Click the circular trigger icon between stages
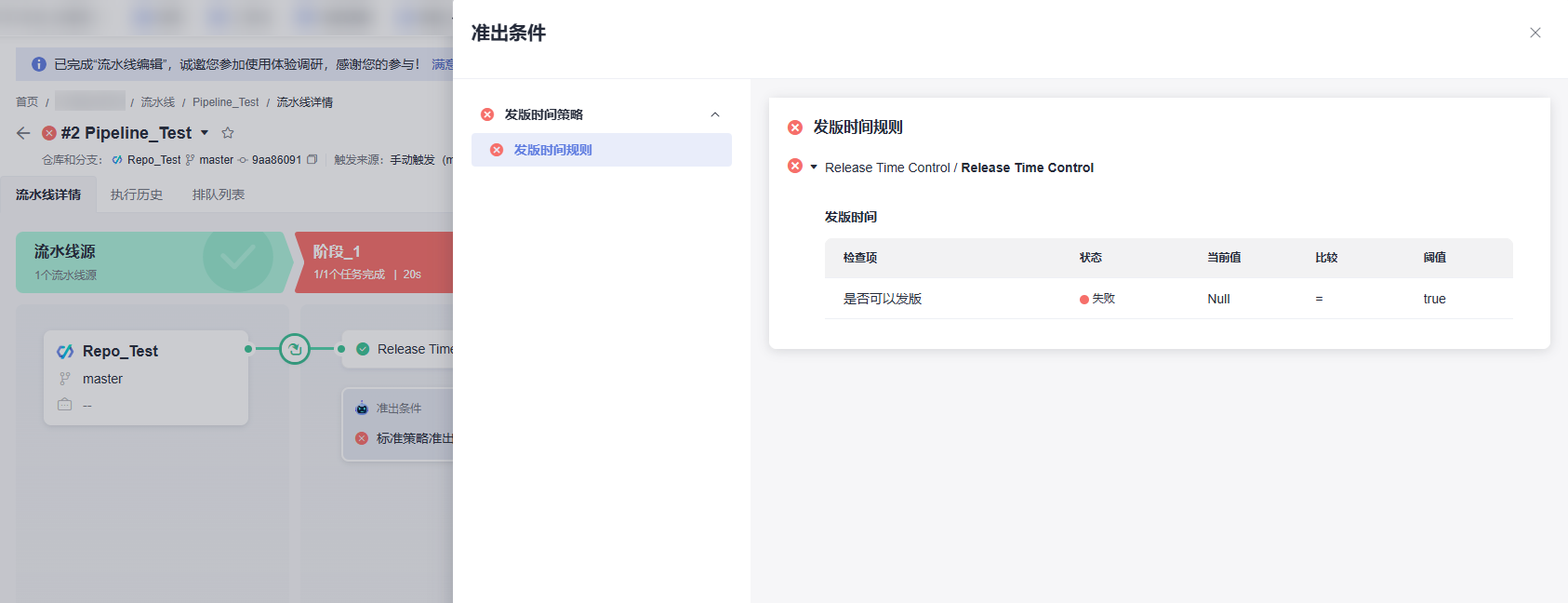This screenshot has height=603, width=1568. 295,349
